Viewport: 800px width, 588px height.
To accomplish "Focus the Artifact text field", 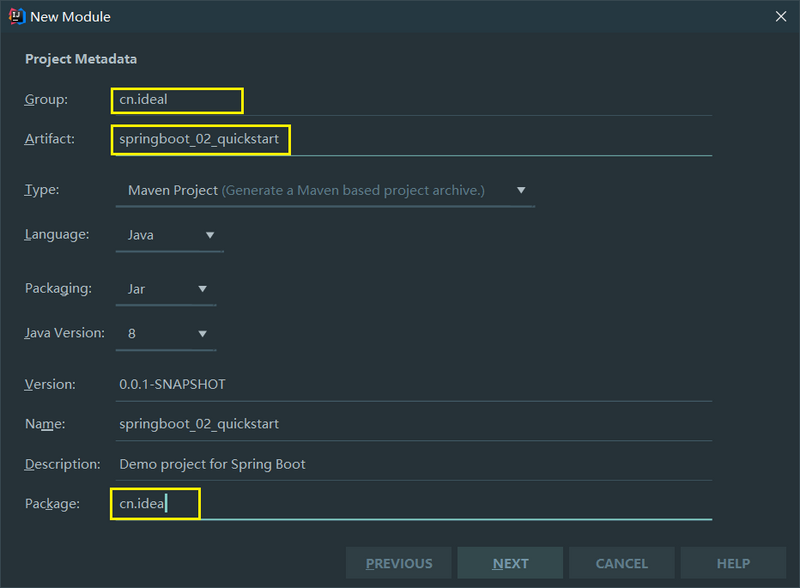I will [x=412, y=139].
